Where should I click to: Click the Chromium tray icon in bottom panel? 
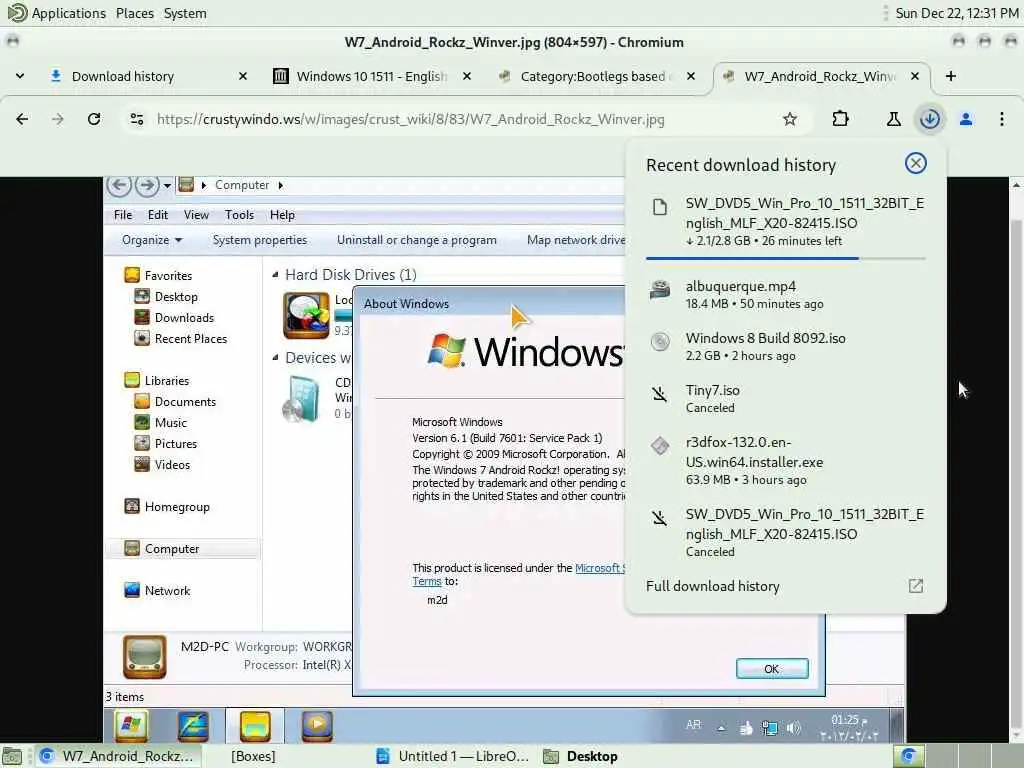(908, 756)
